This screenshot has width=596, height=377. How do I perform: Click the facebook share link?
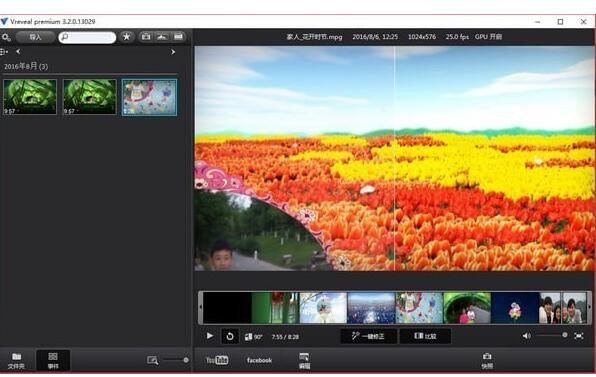pos(259,360)
